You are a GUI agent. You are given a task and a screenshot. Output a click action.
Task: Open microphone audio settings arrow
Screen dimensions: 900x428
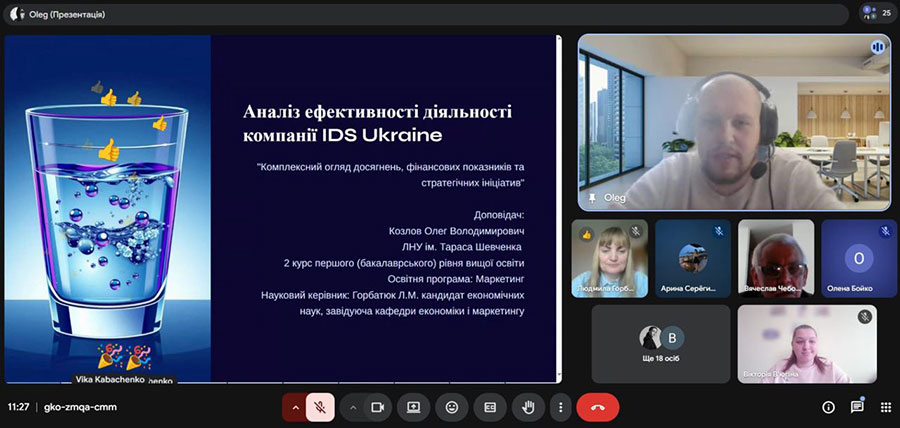pos(296,407)
